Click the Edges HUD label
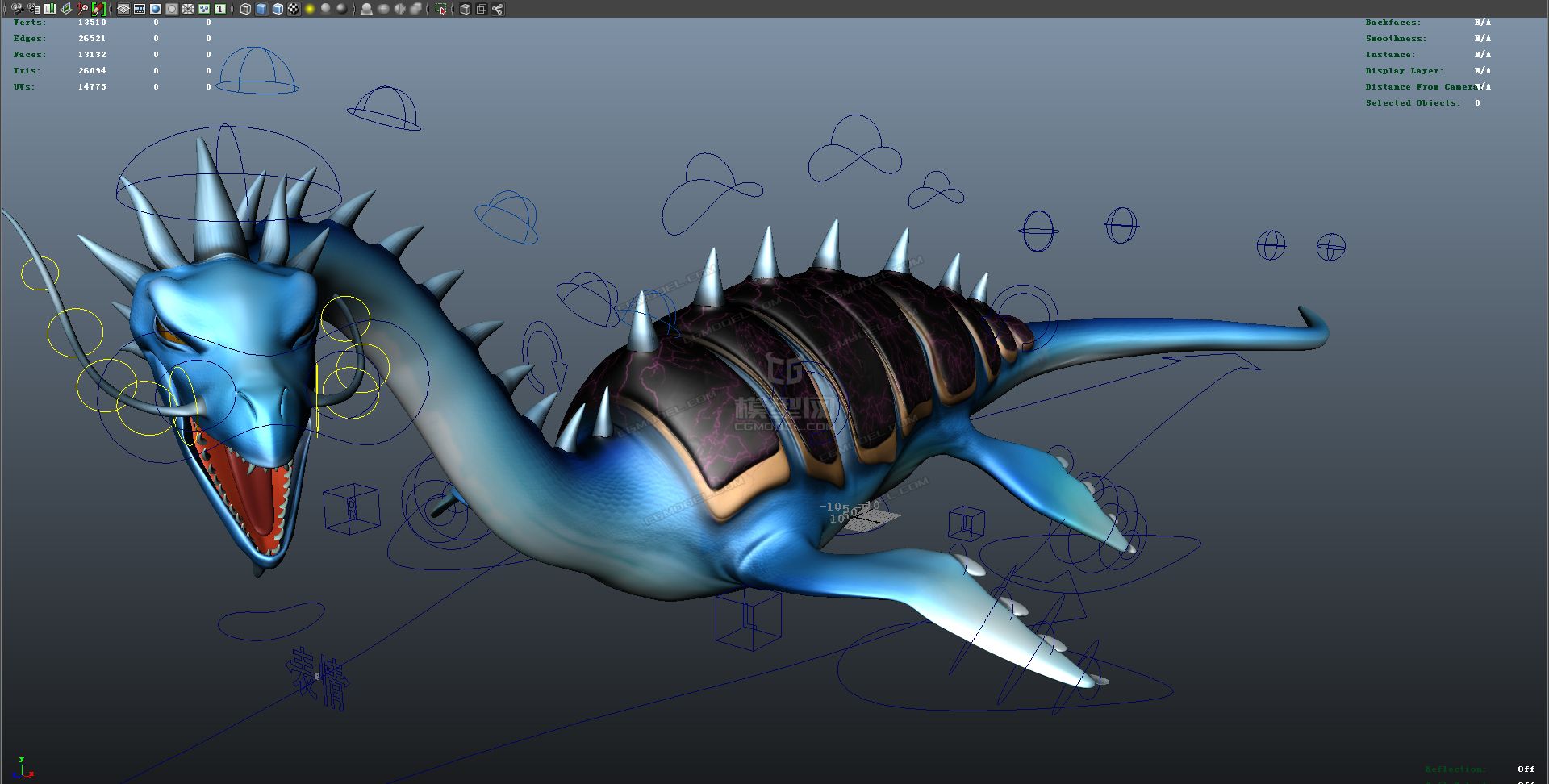1549x784 pixels. (x=30, y=39)
